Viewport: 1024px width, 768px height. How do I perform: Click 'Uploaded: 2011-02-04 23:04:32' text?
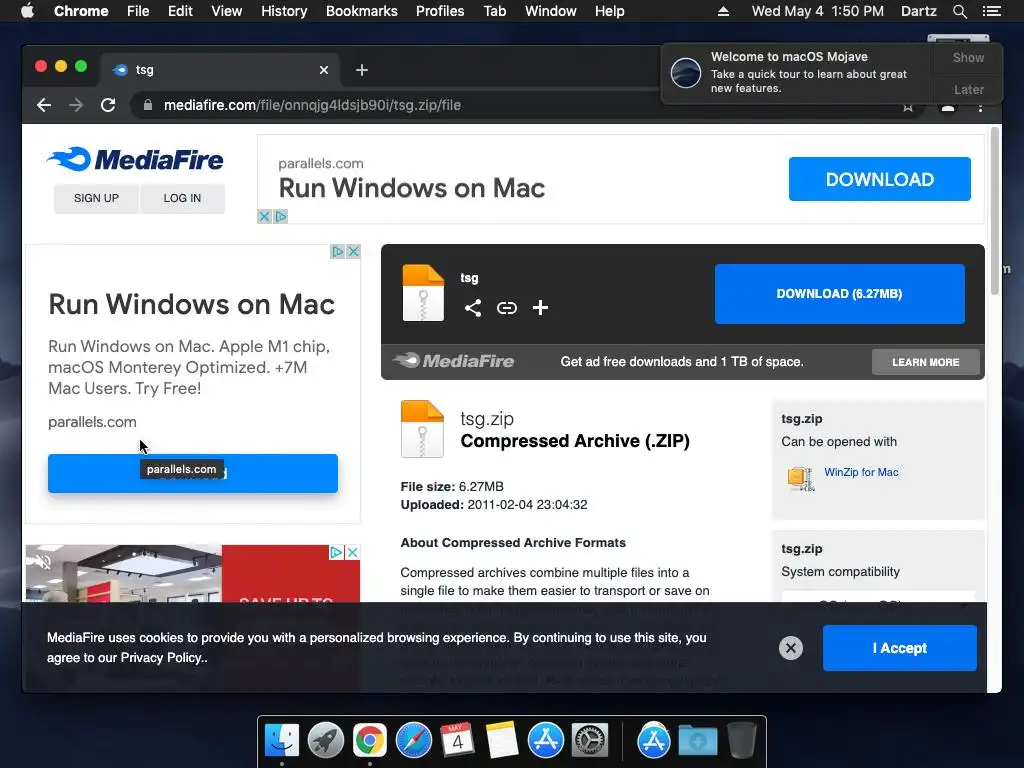point(494,505)
